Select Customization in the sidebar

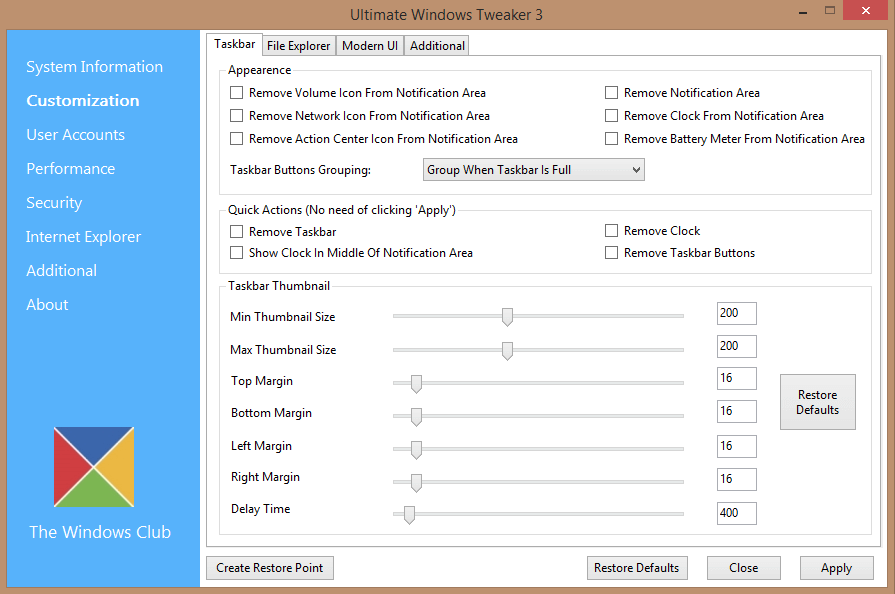point(83,100)
